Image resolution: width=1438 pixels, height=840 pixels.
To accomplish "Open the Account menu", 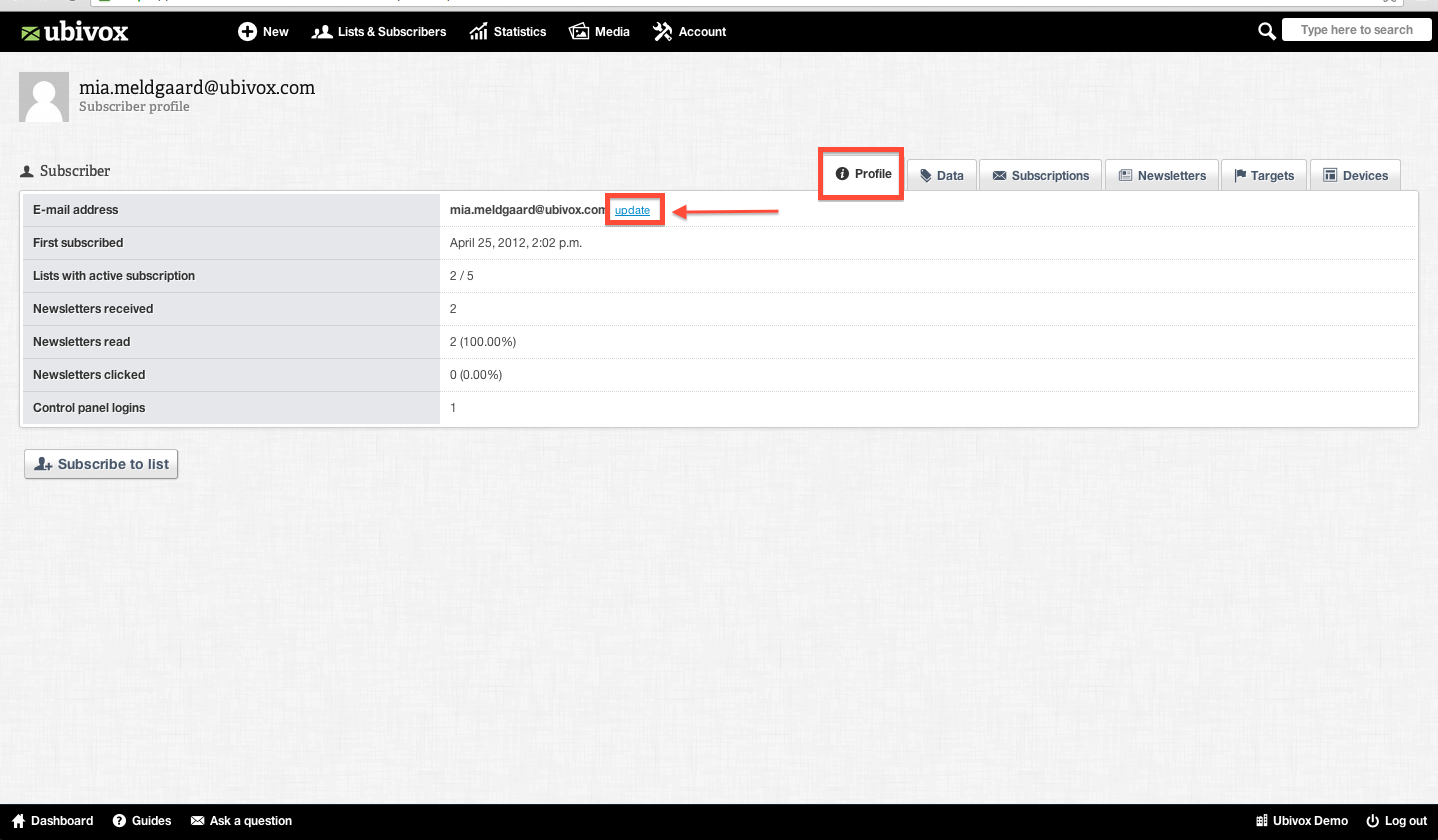I will [690, 32].
